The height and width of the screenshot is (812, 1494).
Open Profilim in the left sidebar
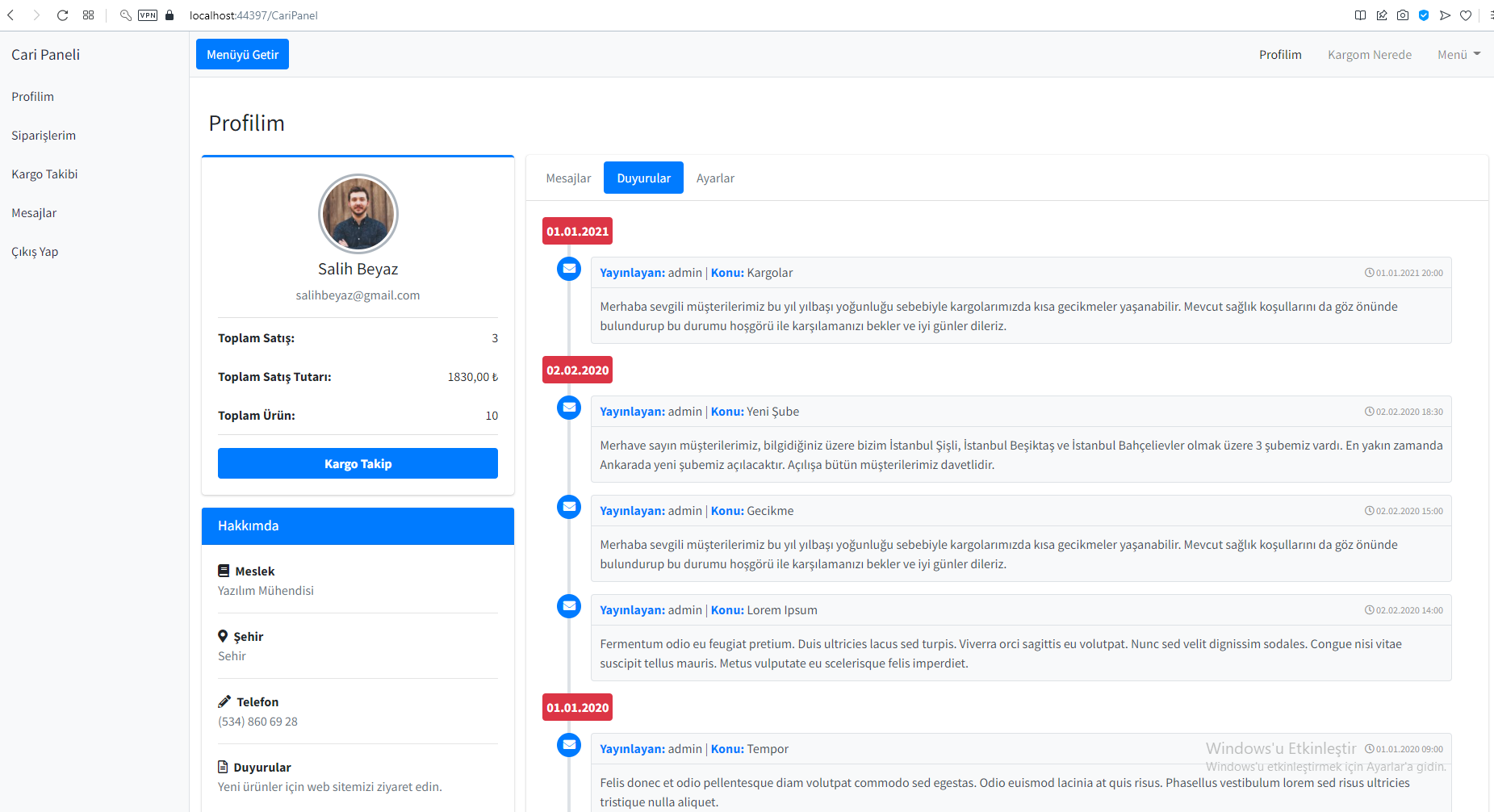(33, 97)
